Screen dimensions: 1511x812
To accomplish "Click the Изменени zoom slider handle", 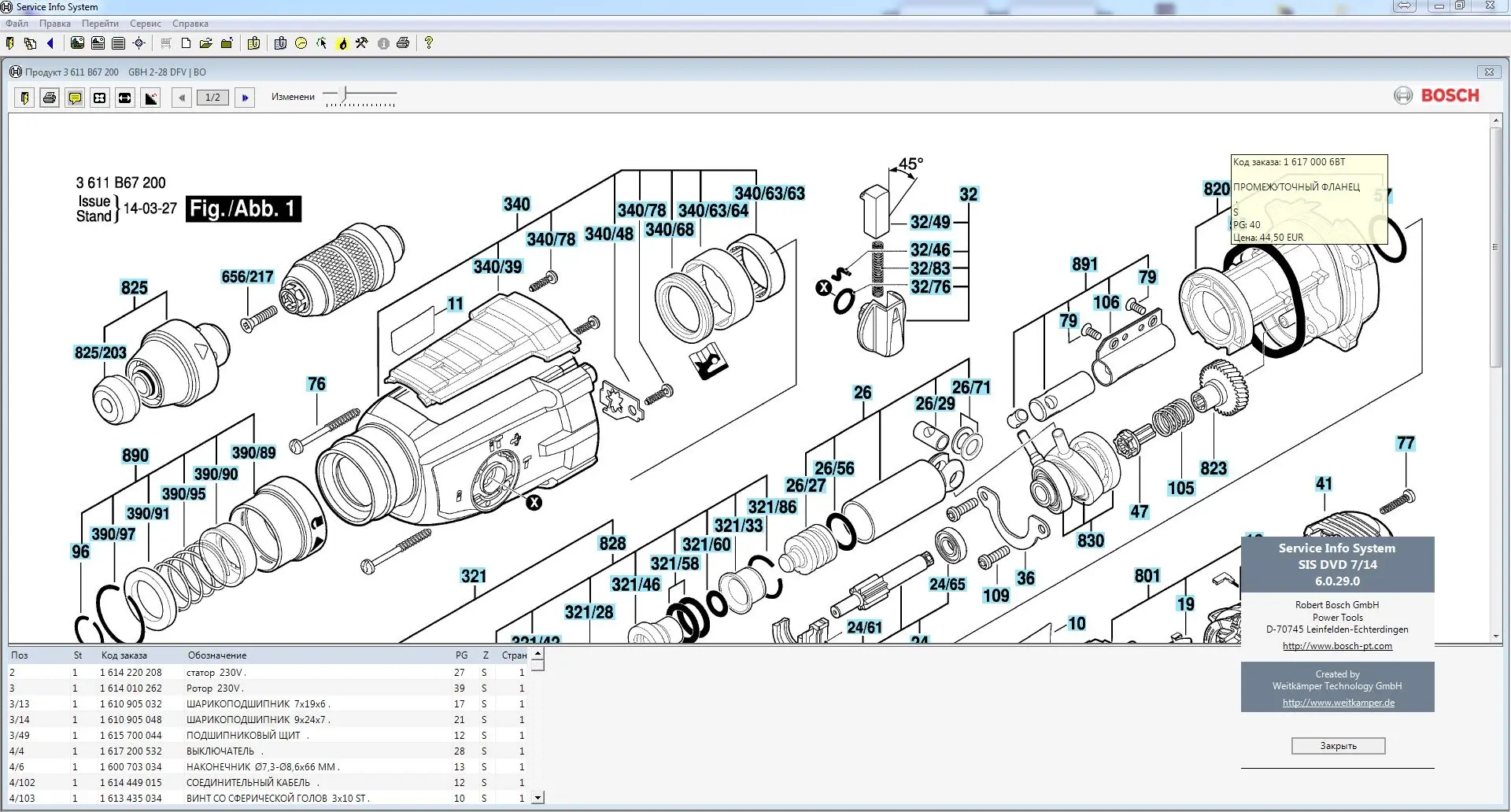I will tap(345, 95).
